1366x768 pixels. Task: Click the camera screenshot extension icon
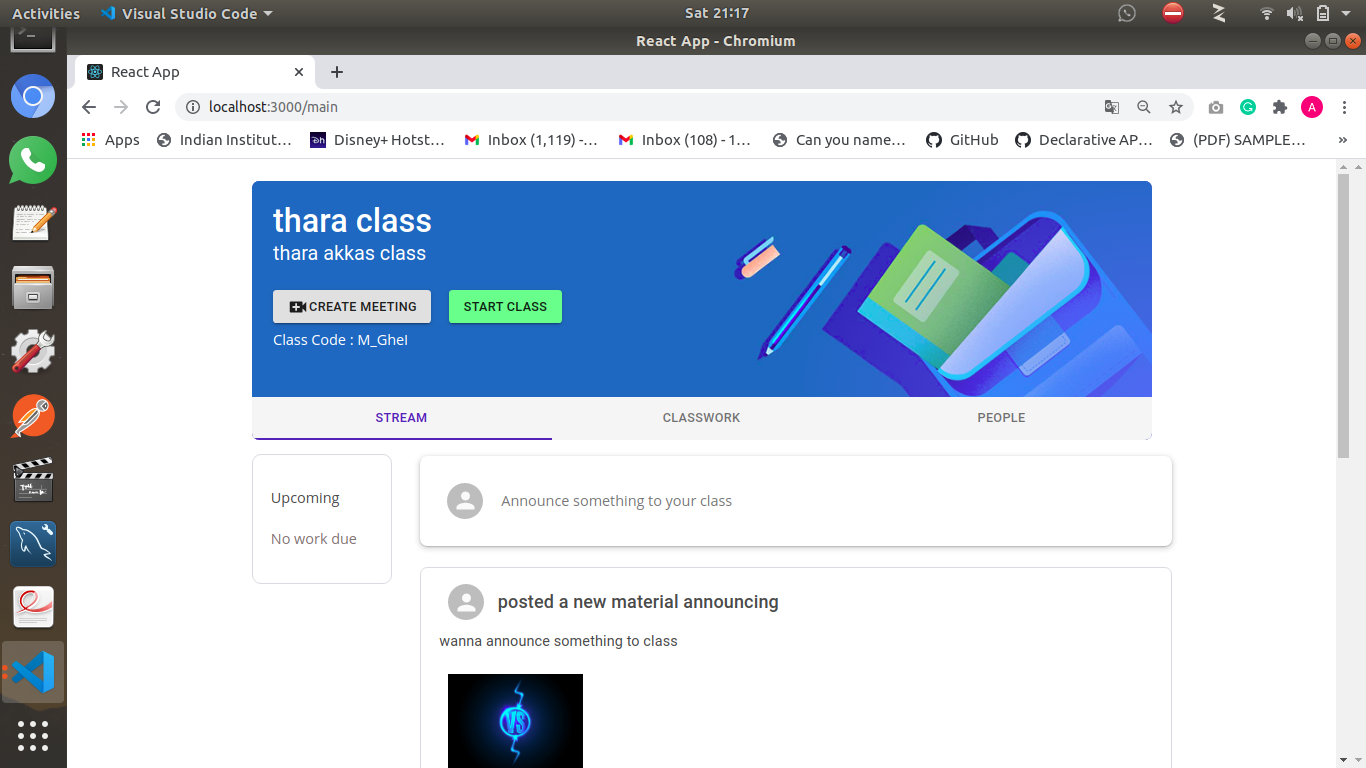[1216, 107]
